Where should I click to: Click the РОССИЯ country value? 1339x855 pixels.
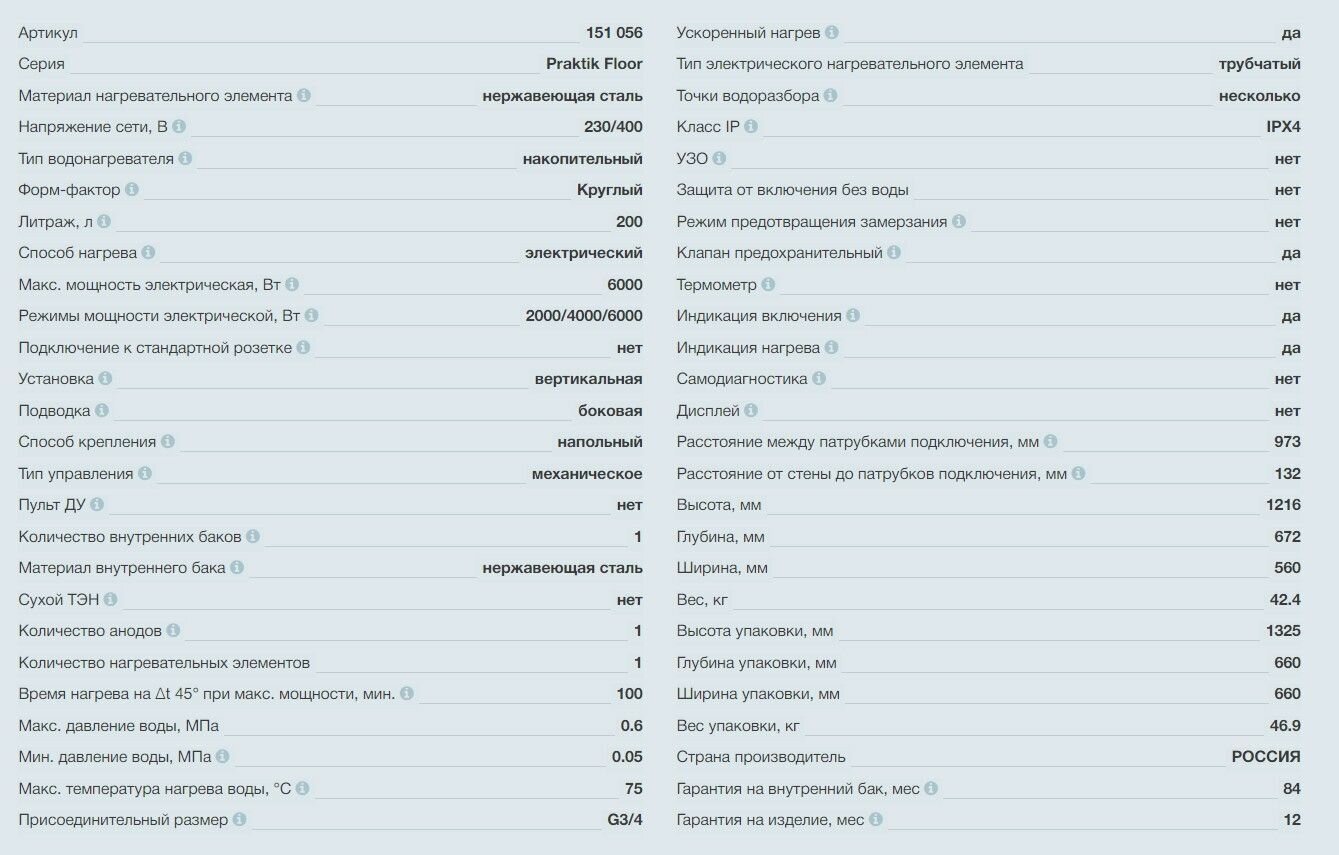(1266, 757)
